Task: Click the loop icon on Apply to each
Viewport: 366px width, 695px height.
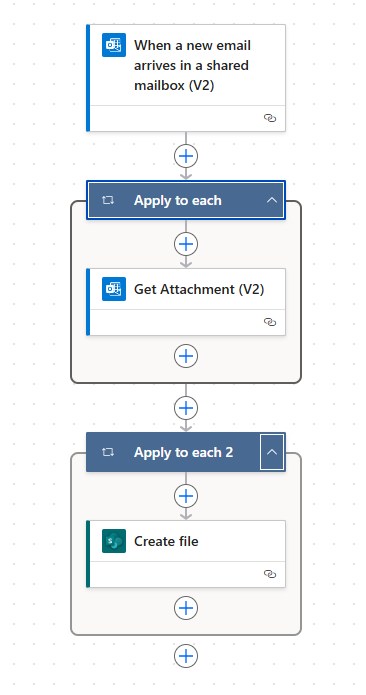Action: pyautogui.click(x=108, y=200)
